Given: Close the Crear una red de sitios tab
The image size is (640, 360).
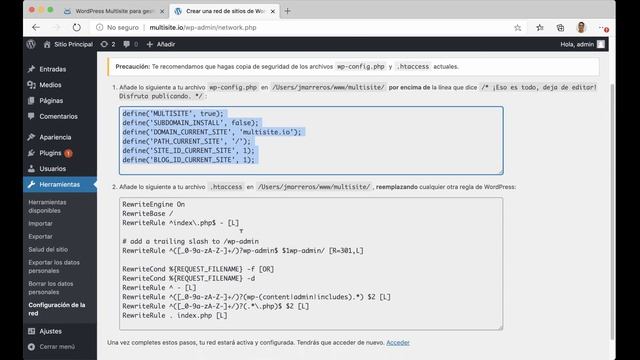Looking at the screenshot, I should (x=273, y=11).
